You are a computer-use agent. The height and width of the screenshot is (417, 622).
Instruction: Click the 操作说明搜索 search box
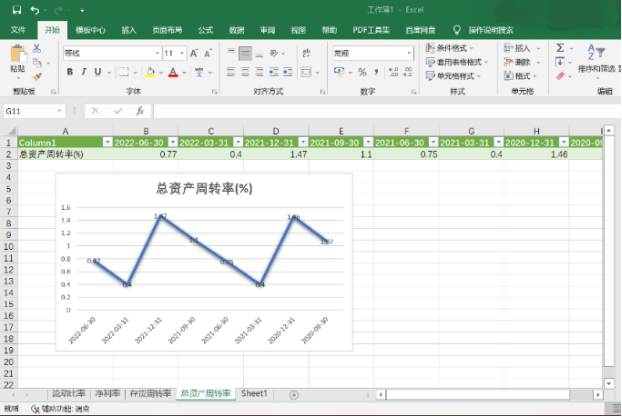point(491,30)
